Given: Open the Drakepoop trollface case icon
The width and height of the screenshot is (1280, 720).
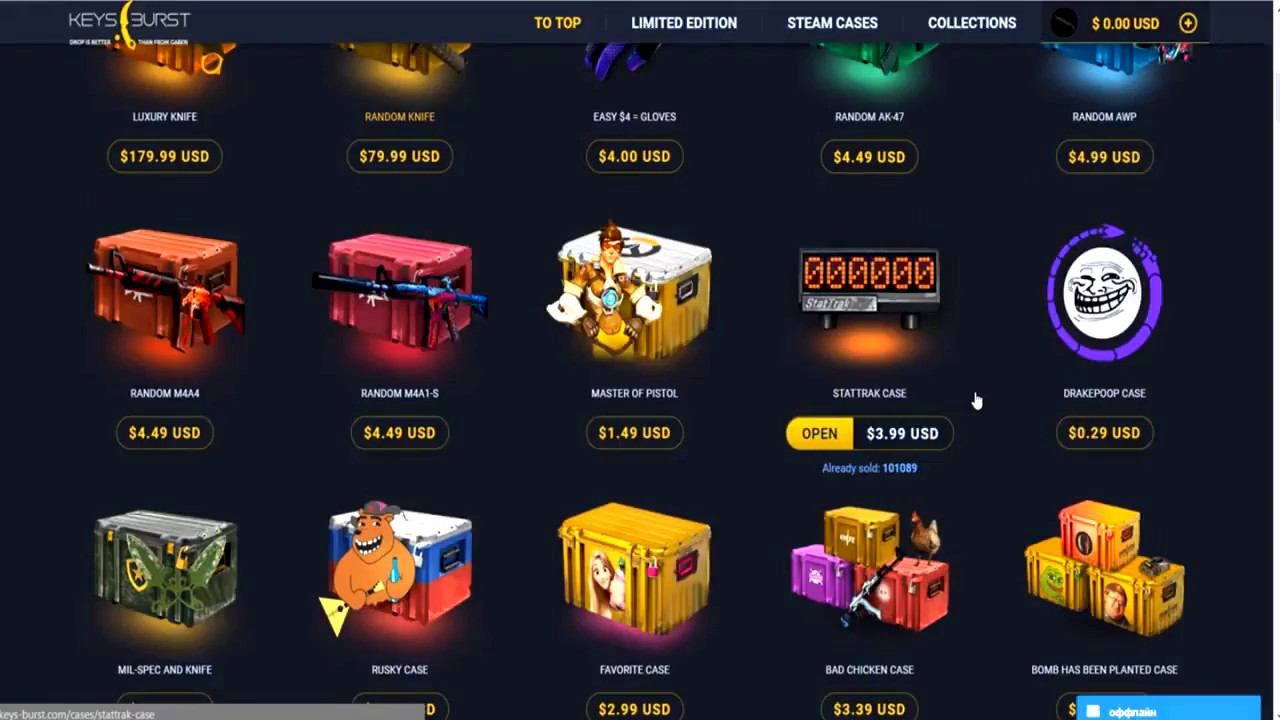Looking at the screenshot, I should point(1105,292).
